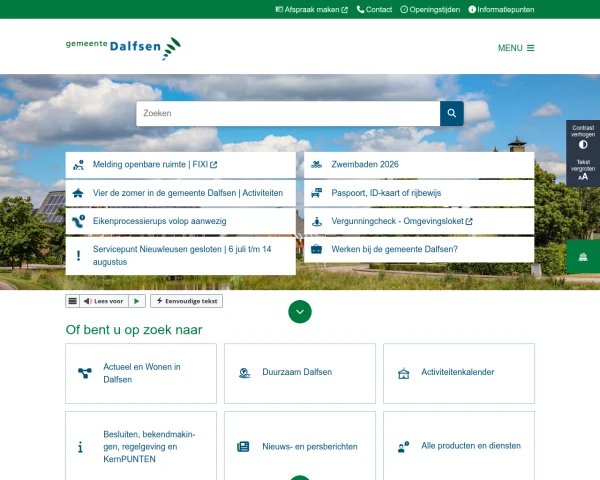Click the Actueel en Wonen icon
The image size is (600, 480).
tap(85, 373)
